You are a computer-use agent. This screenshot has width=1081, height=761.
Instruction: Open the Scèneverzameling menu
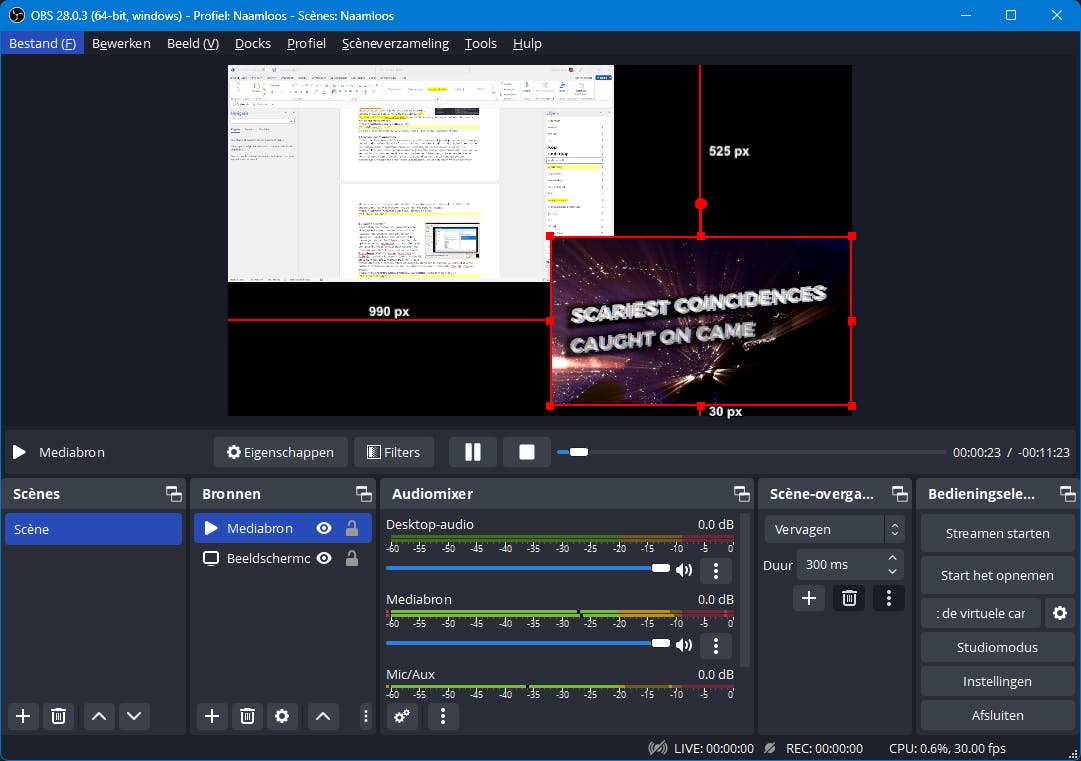(395, 44)
